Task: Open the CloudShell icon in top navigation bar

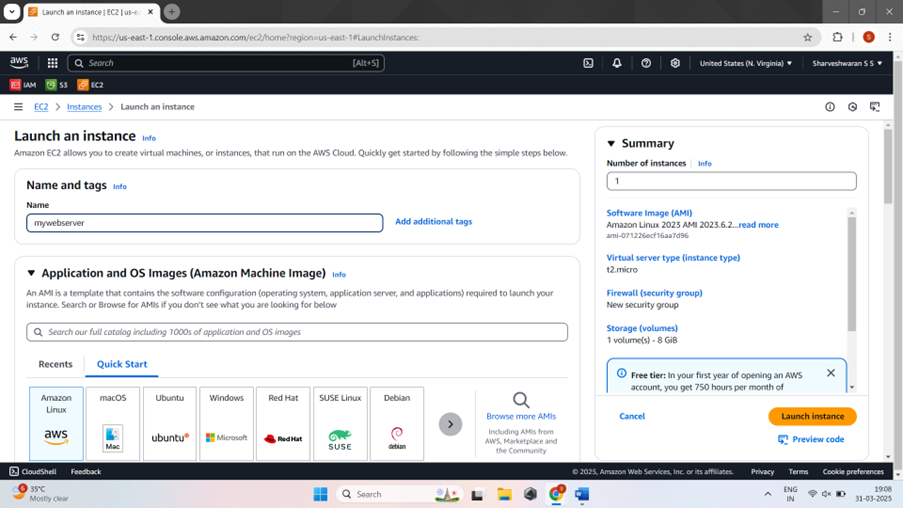Action: pyautogui.click(x=588, y=63)
